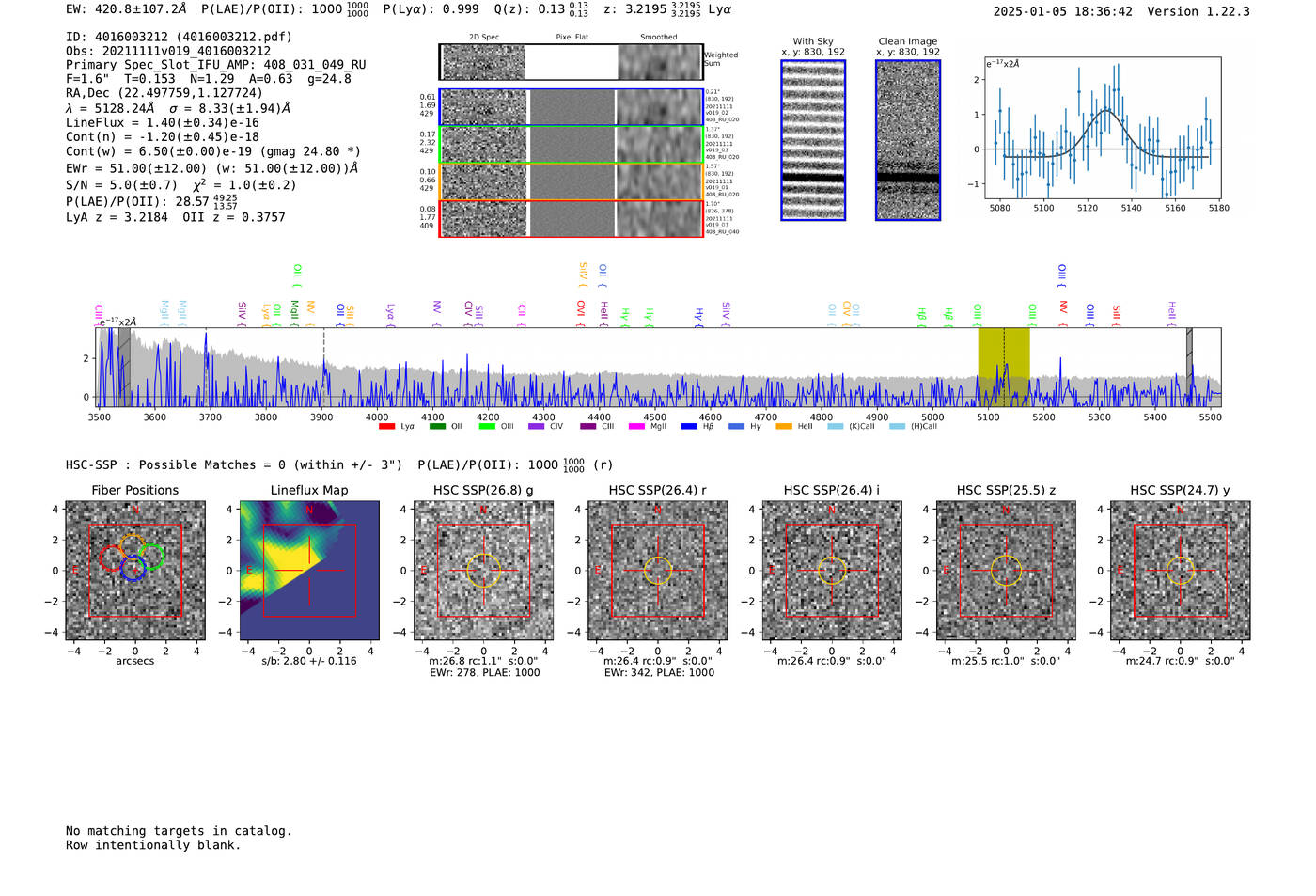Image resolution: width=1316 pixels, height=896 pixels.
Task: Click the EWr: 278, PLAE: 1000 caption
Action: pyautogui.click(x=484, y=673)
